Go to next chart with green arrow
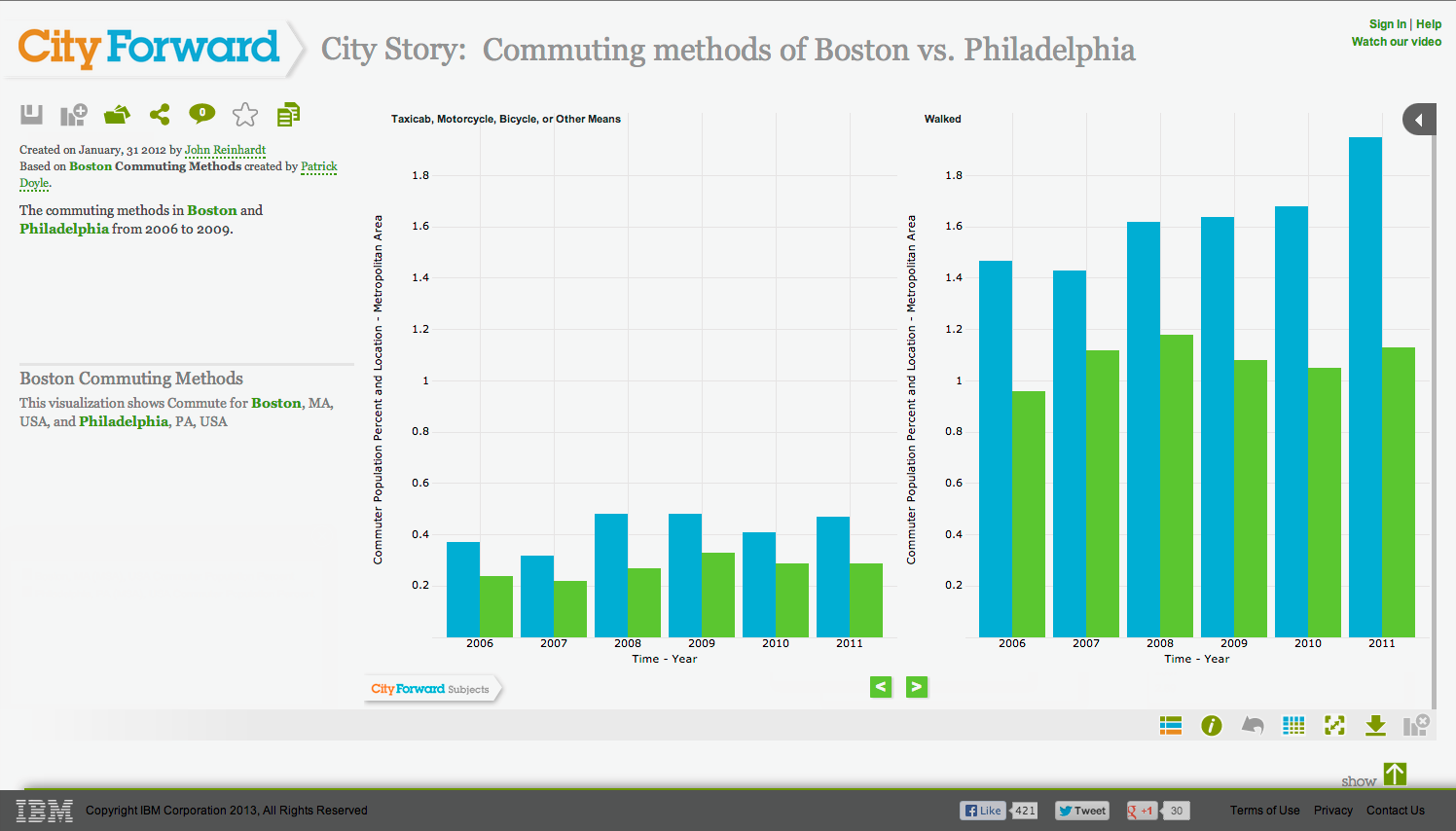 917,687
